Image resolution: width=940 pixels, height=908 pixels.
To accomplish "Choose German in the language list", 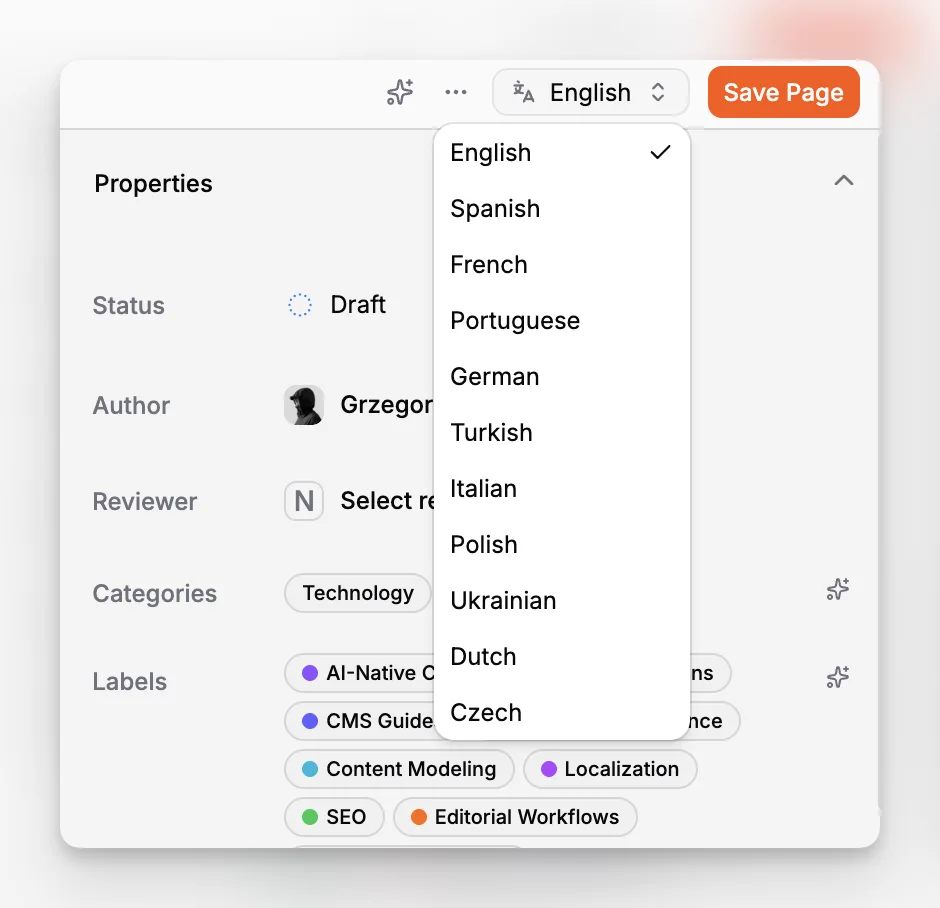I will point(562,376).
